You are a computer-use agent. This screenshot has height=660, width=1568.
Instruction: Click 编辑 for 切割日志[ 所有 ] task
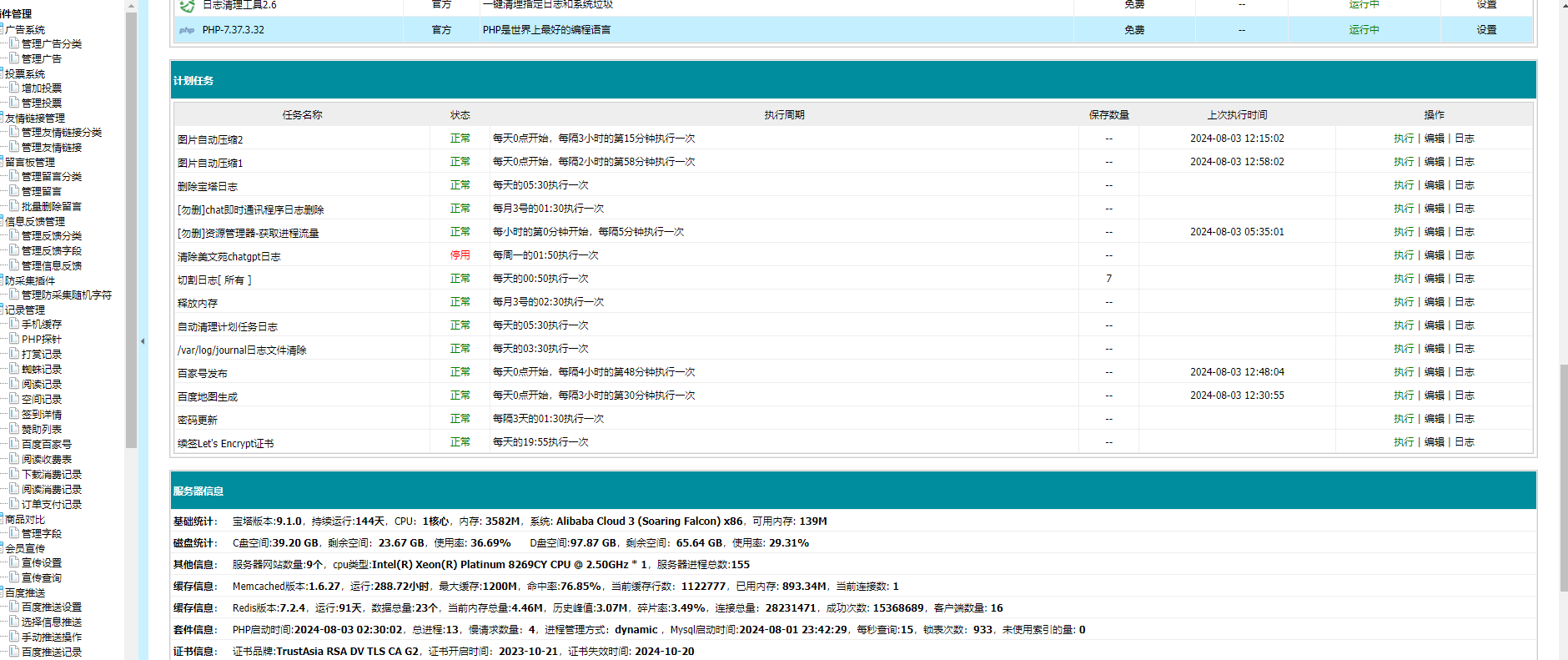(x=1435, y=279)
